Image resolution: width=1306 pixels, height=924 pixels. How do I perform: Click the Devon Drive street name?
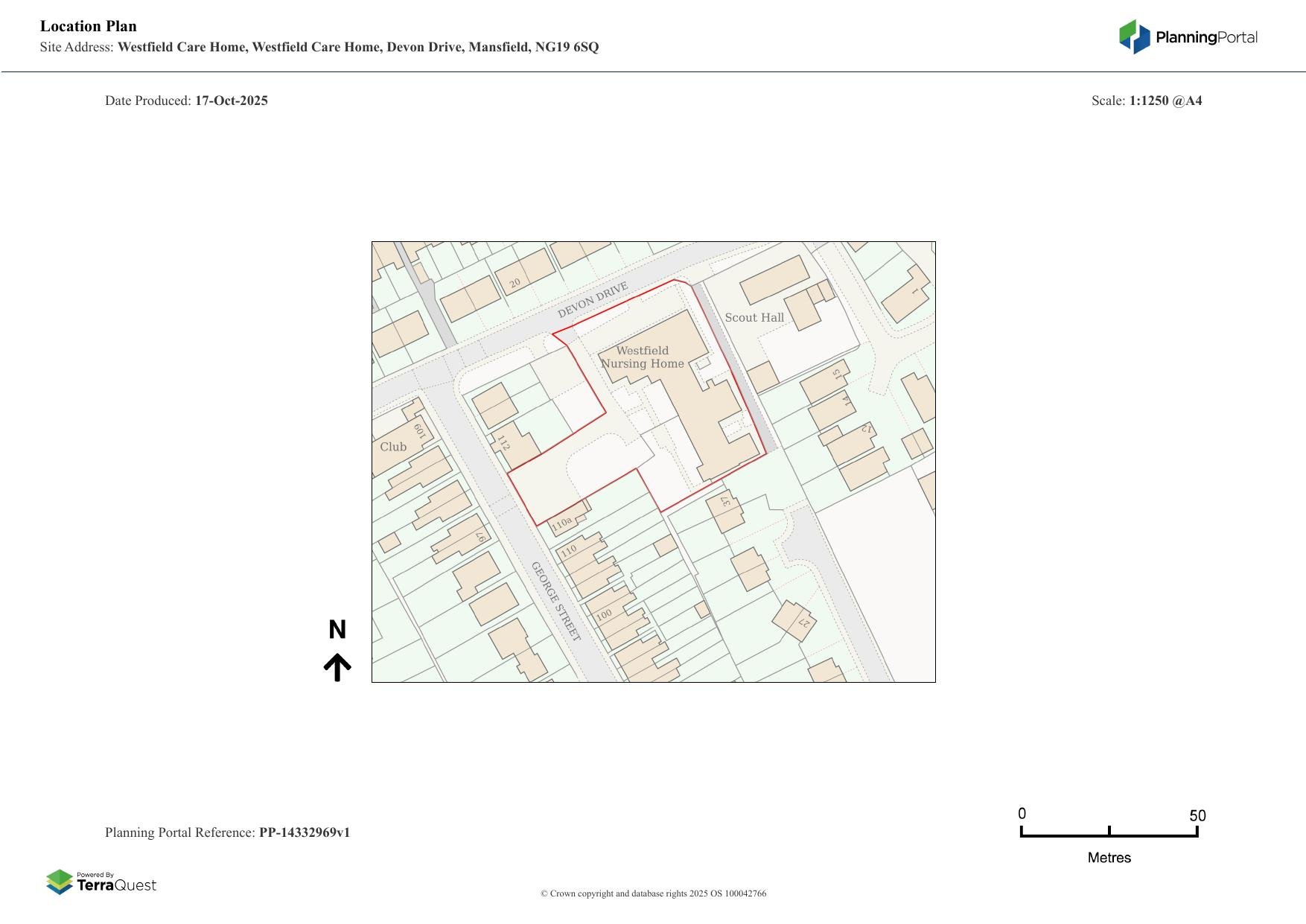[x=593, y=300]
